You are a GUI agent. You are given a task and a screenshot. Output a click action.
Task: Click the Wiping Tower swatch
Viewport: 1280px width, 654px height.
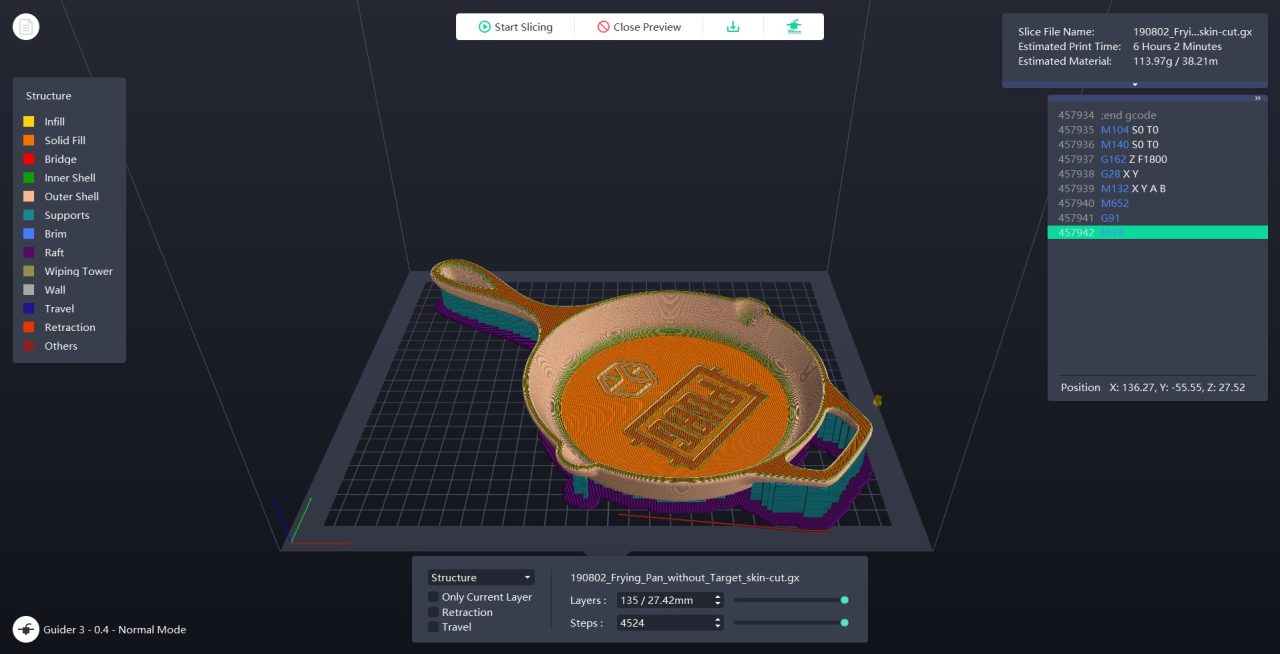point(28,271)
